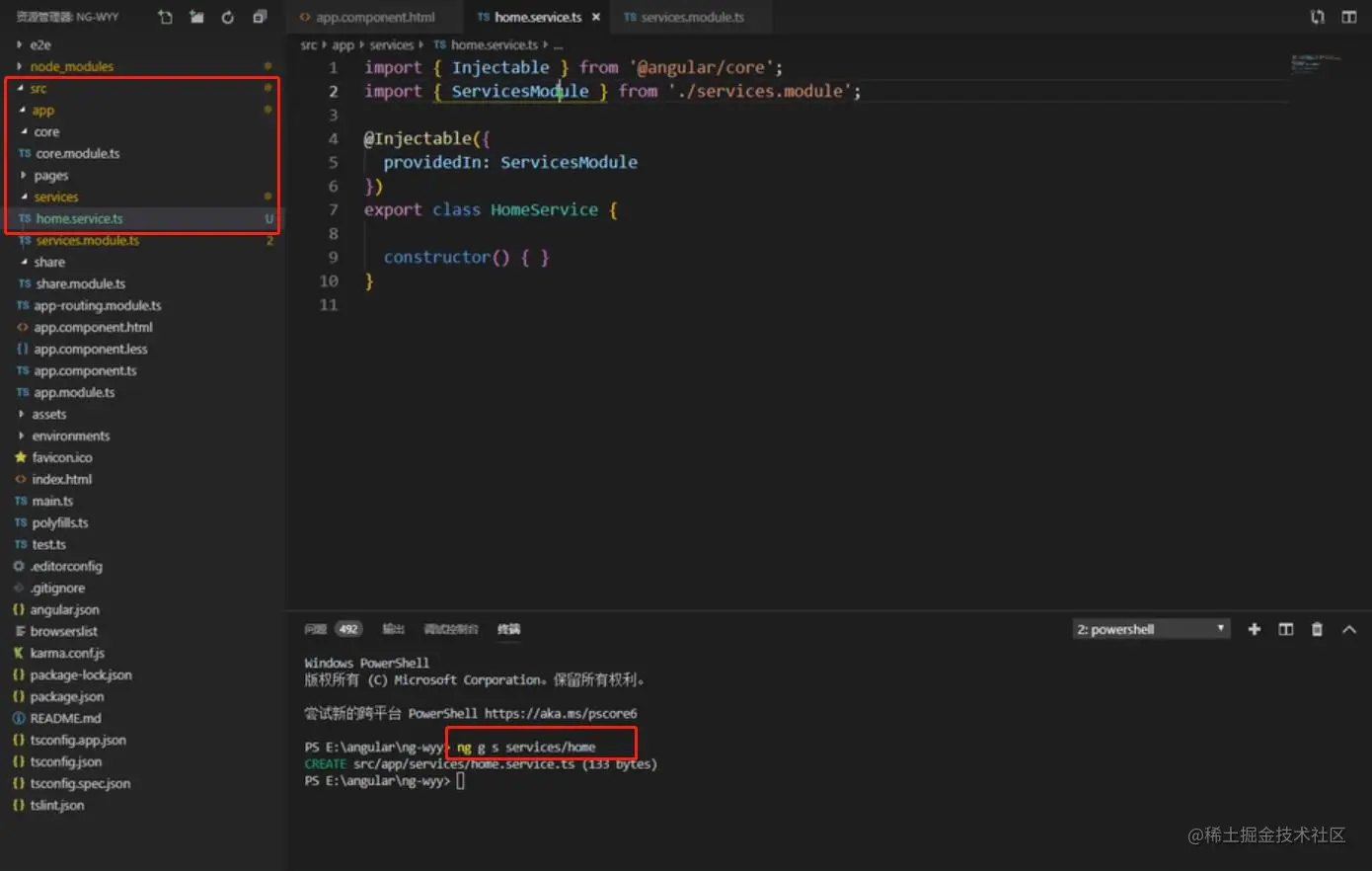Open tsconfig.json file

click(65, 761)
